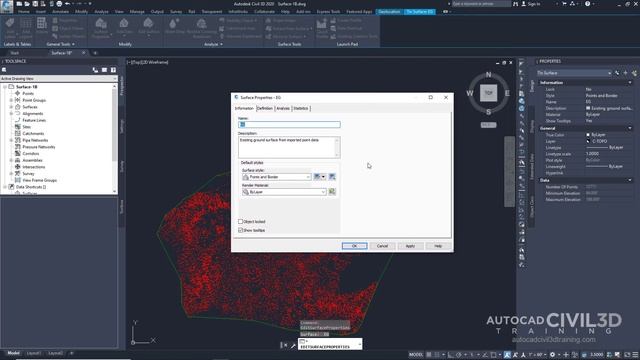This screenshot has height=360, width=640.
Task: Expand the Point Groups tree node
Action: tap(11, 100)
